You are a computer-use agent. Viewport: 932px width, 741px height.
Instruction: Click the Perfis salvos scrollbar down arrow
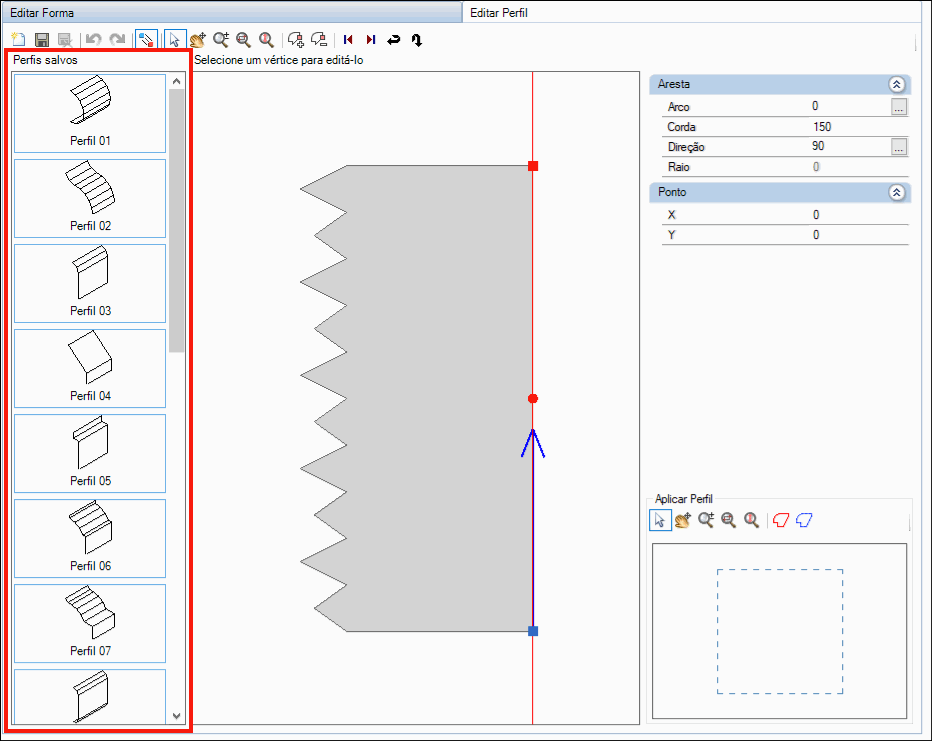coord(177,716)
